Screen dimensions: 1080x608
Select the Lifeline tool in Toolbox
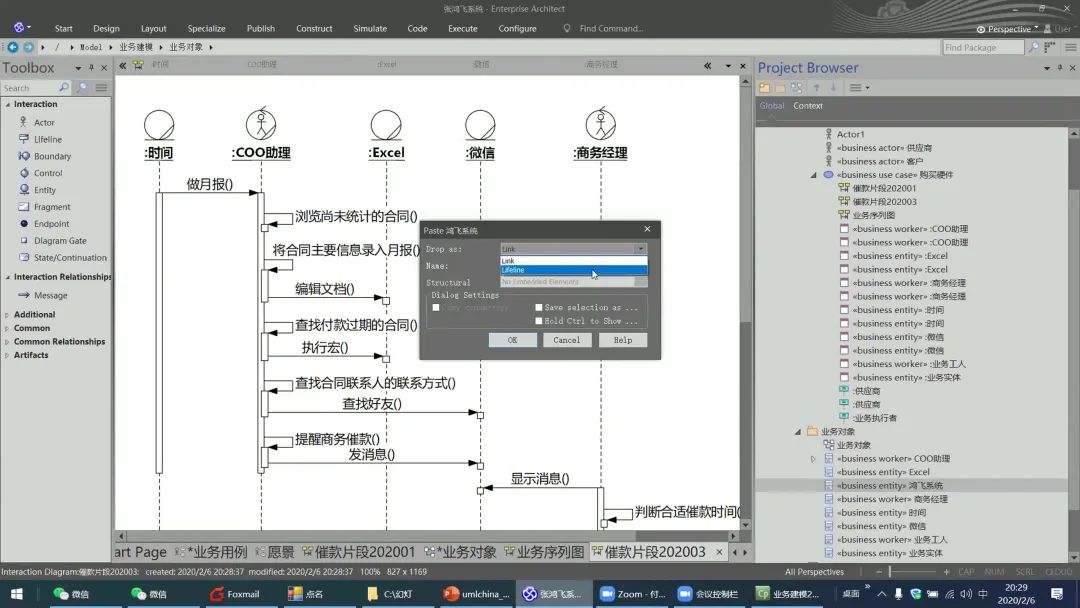(x=40, y=139)
